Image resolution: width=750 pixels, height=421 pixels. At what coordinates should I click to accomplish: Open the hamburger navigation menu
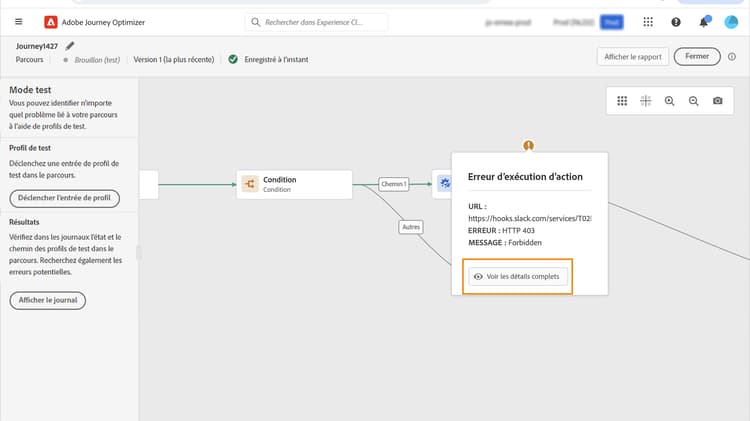pos(18,21)
